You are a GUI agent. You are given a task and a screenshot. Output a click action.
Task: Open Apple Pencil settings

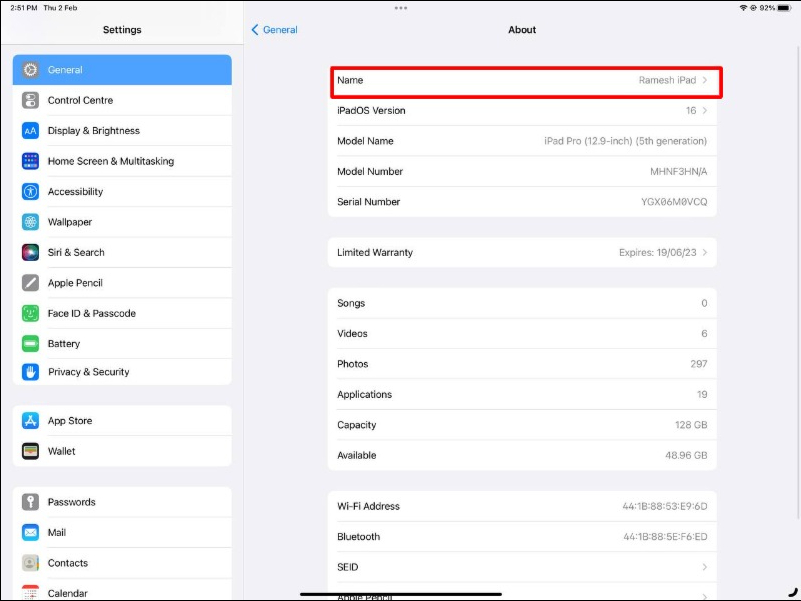(x=30, y=282)
